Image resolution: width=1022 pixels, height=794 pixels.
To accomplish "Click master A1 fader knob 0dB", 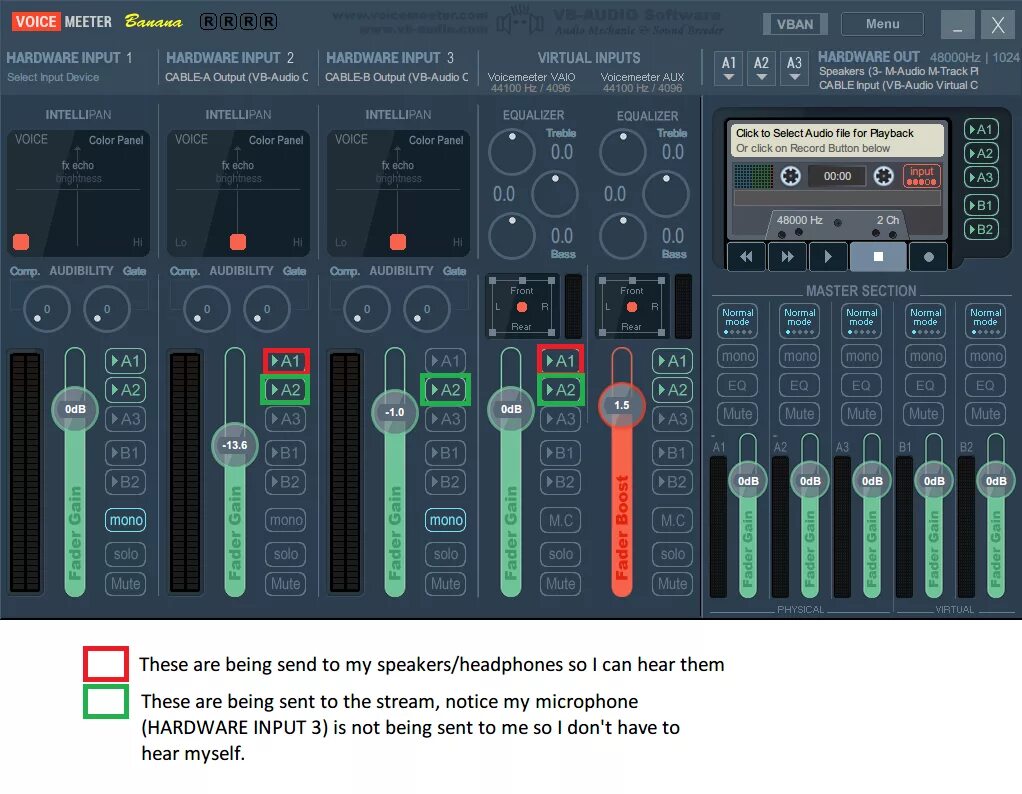I will click(748, 481).
